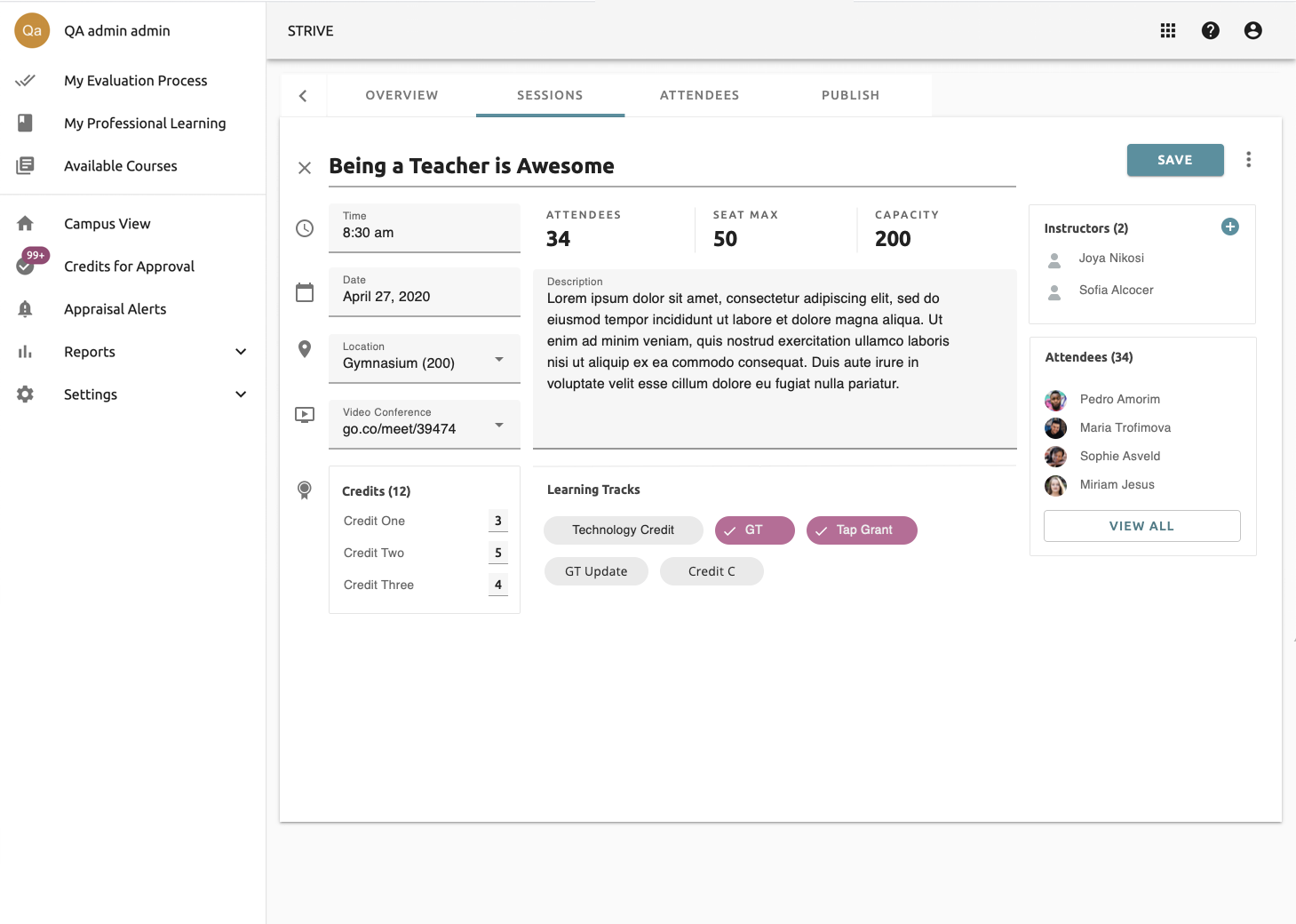Open the user account profile icon
Viewport: 1296px width, 924px height.
(1252, 30)
